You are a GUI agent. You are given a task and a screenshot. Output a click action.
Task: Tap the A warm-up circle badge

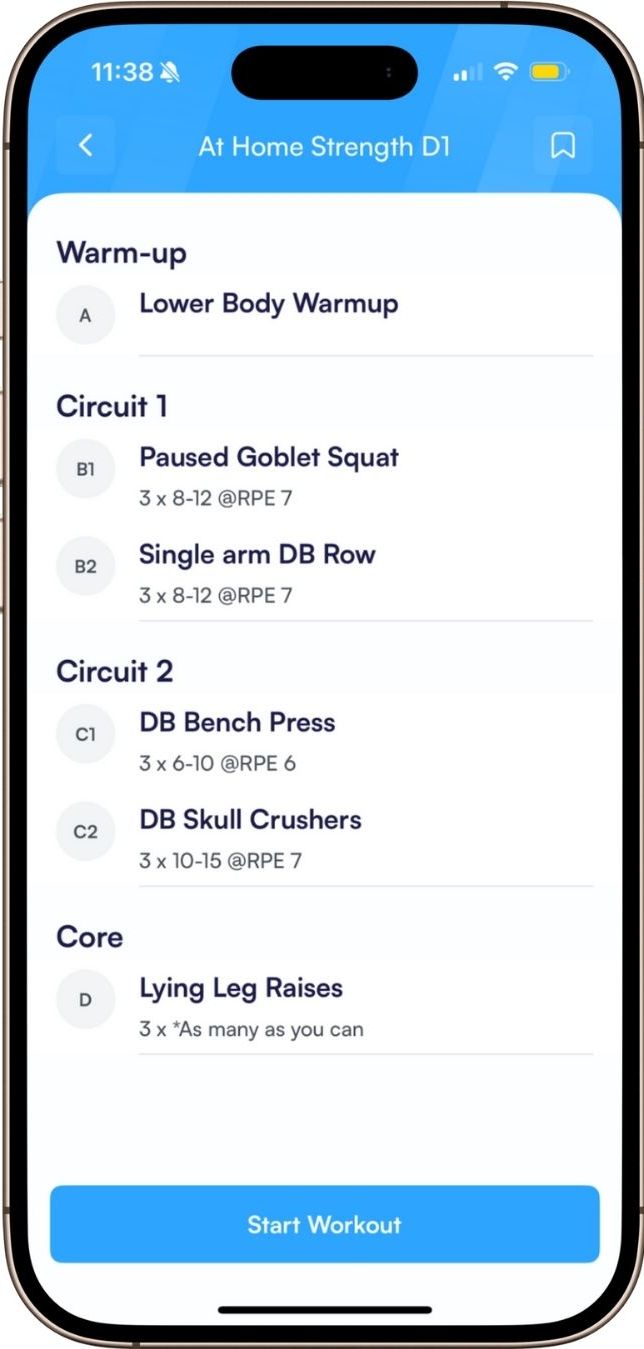click(85, 316)
